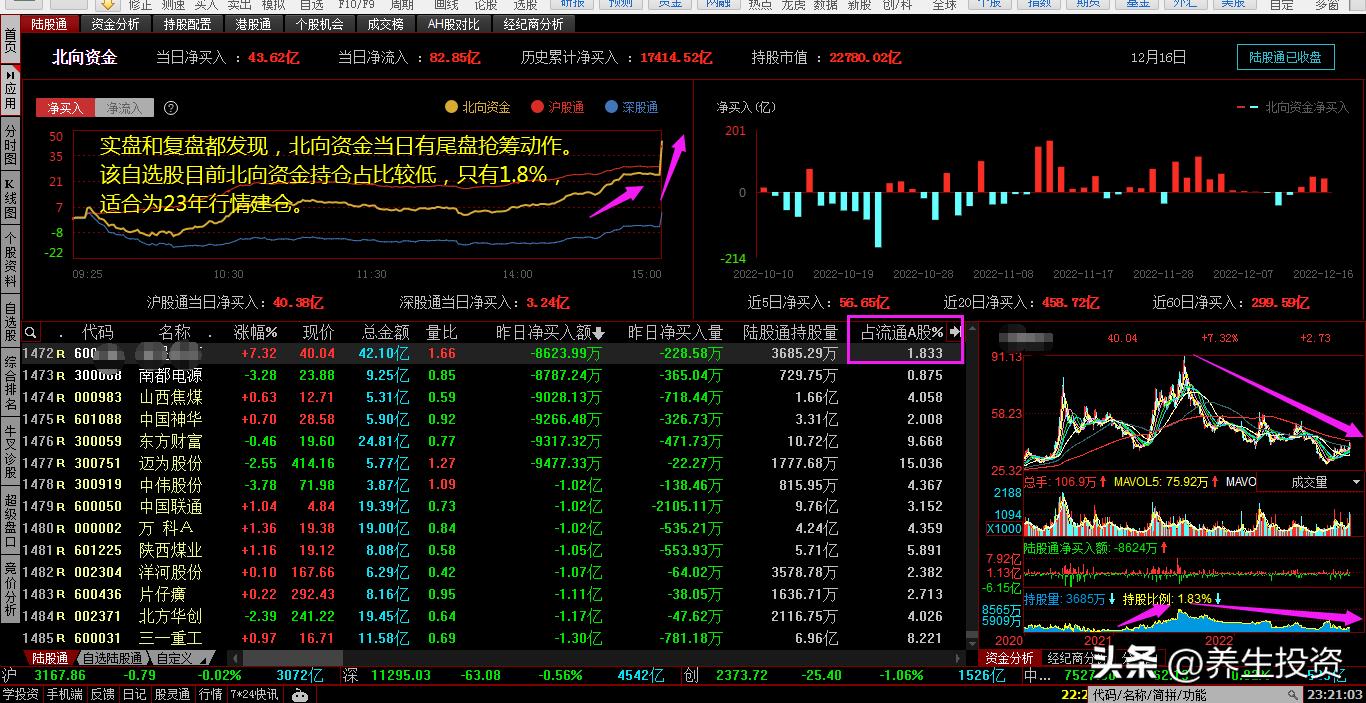The image size is (1366, 703).
Task: Switch to 净流入 view mode
Action: pyautogui.click(x=122, y=107)
